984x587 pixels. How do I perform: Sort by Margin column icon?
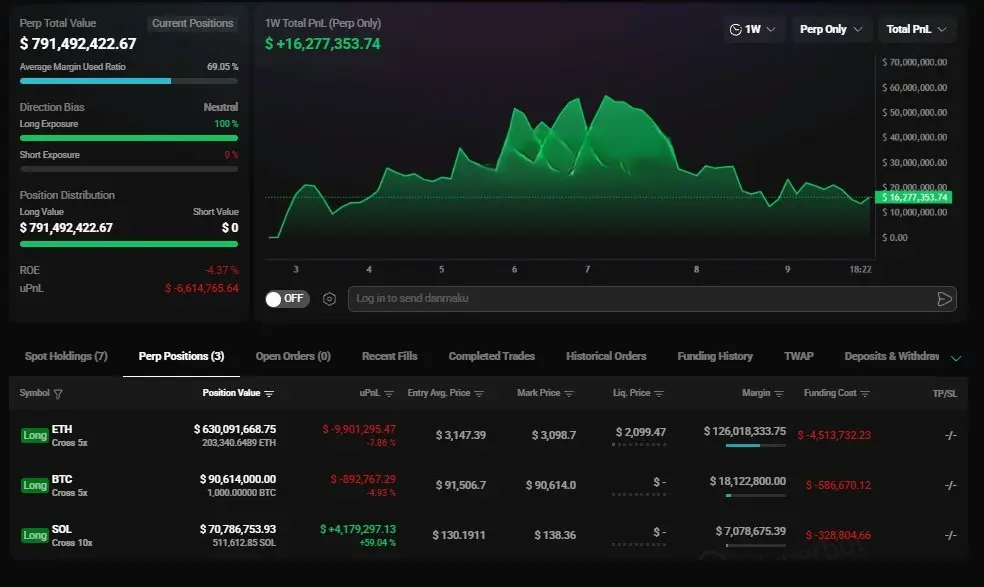[x=779, y=394]
